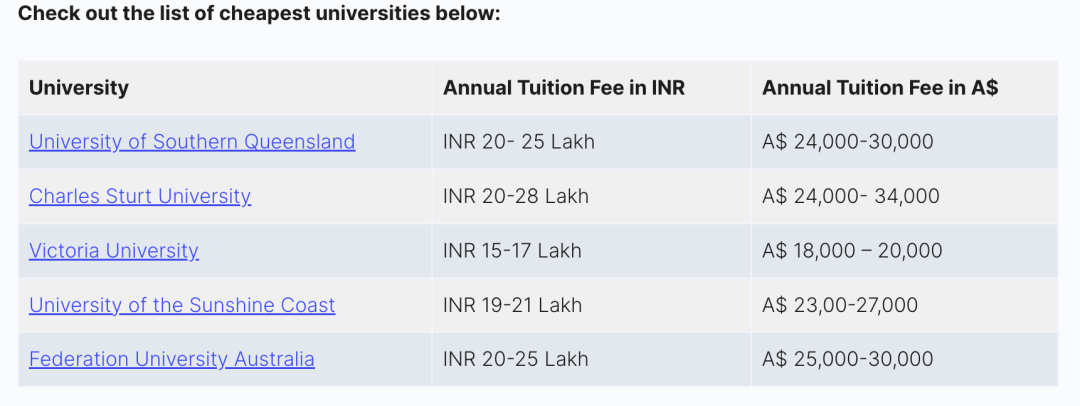Open University of Southern Queensland link
The image size is (1080, 406).
(x=192, y=142)
